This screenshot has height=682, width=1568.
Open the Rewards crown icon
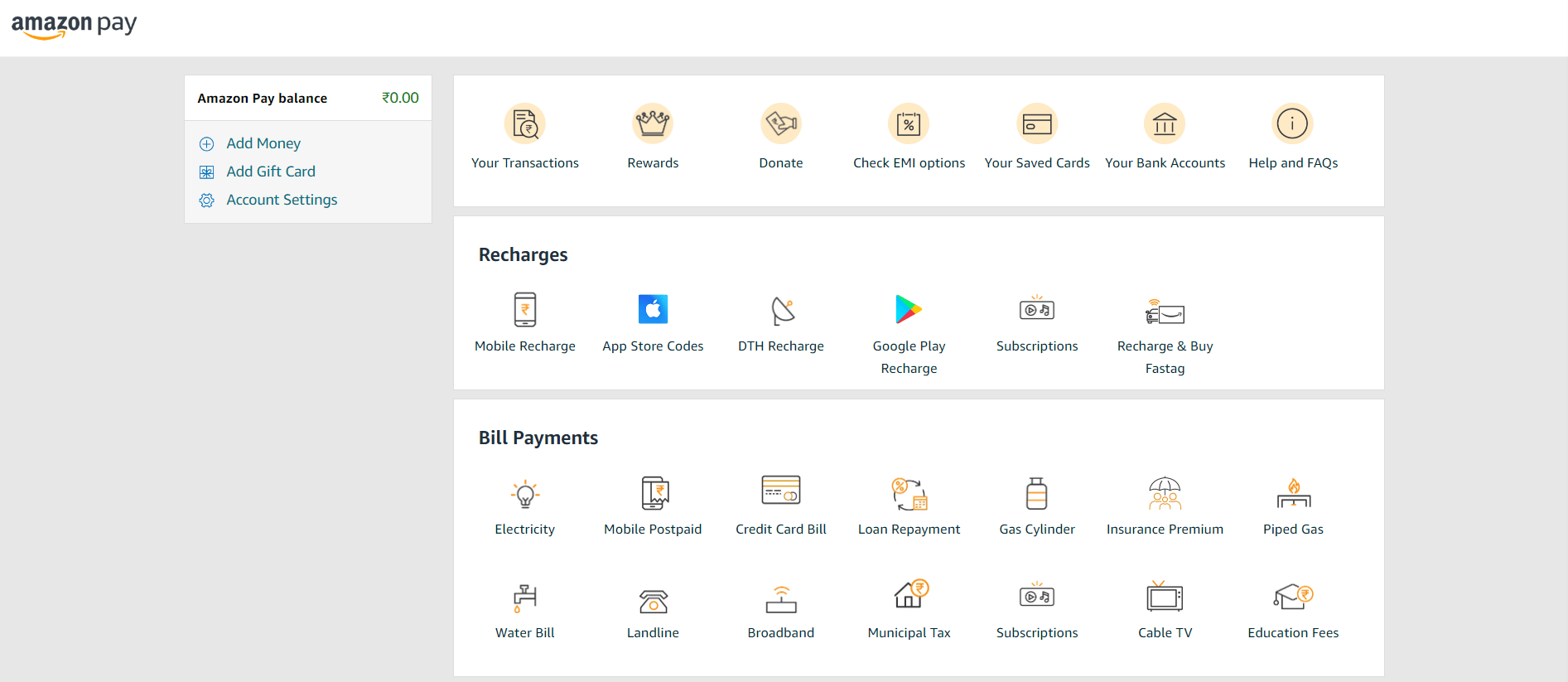(x=653, y=123)
